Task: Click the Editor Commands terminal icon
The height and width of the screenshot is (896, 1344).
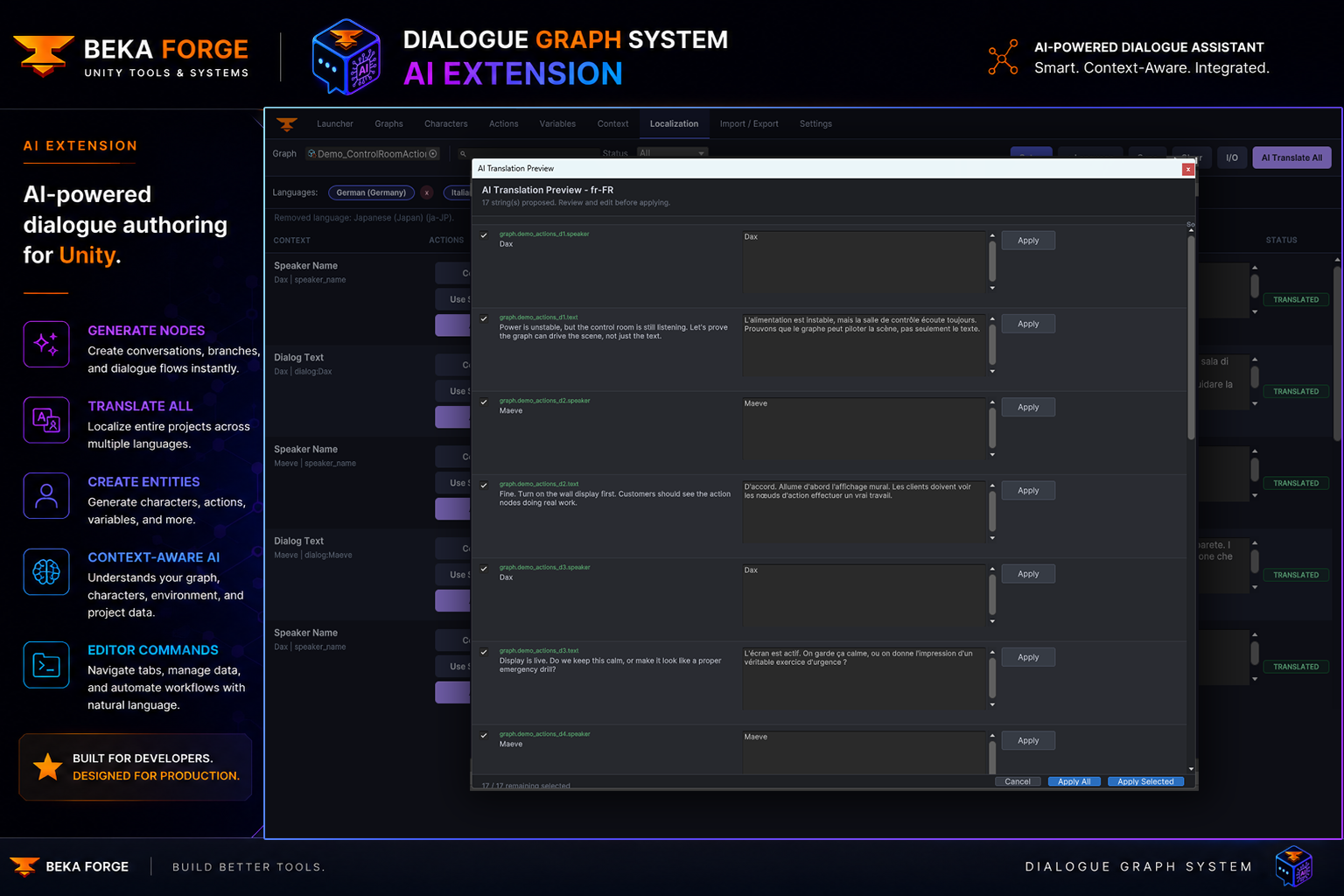Action: (x=46, y=665)
